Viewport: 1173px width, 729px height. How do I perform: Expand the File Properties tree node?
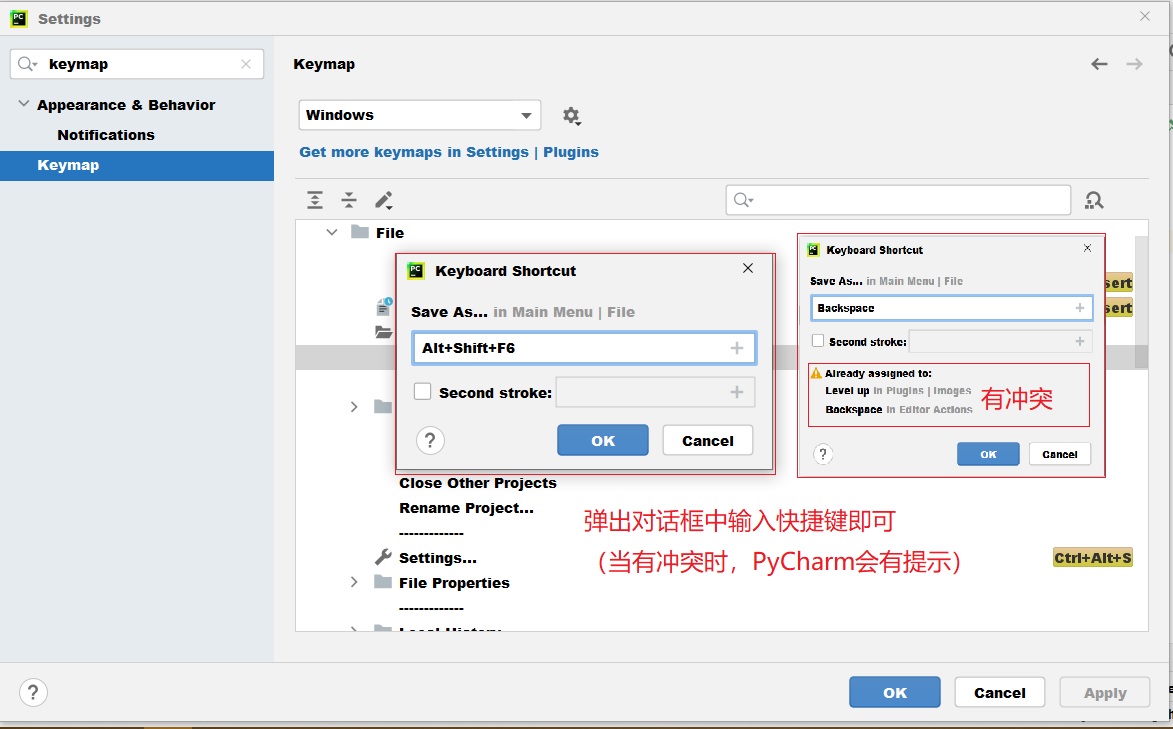[x=354, y=582]
